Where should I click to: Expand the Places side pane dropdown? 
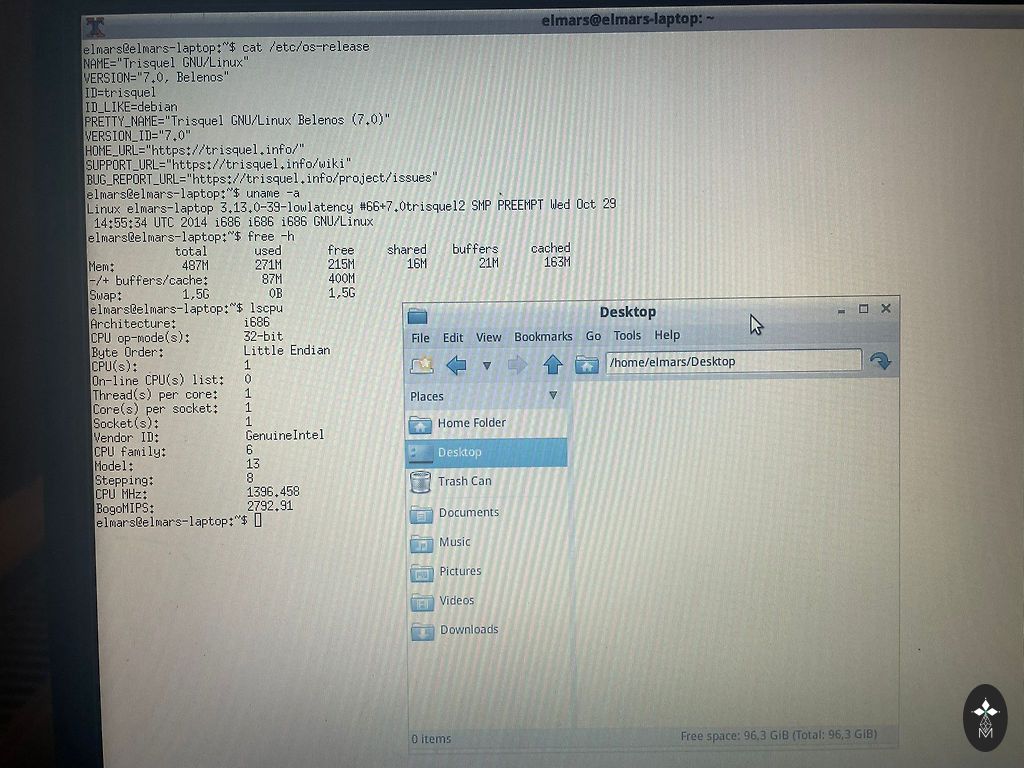553,396
